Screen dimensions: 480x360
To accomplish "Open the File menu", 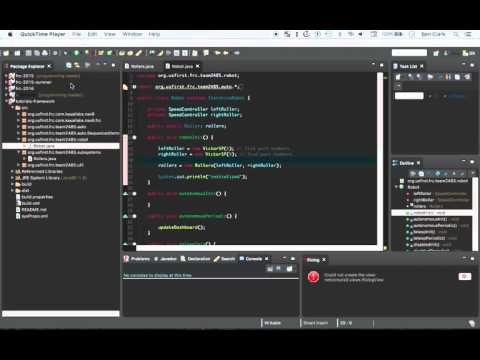I will click(x=77, y=34).
